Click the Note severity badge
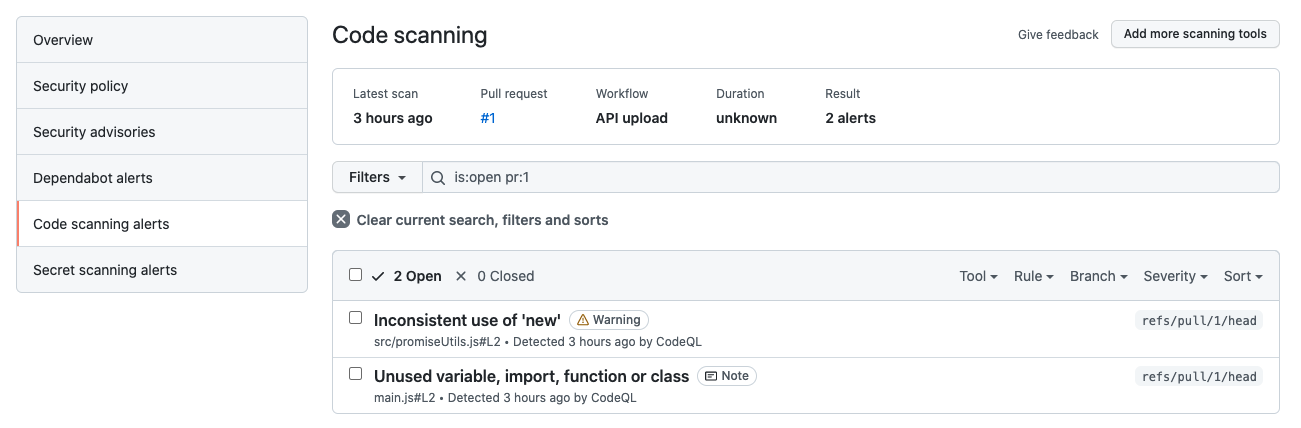Screen dimensions: 1301x428 pyautogui.click(x=727, y=376)
